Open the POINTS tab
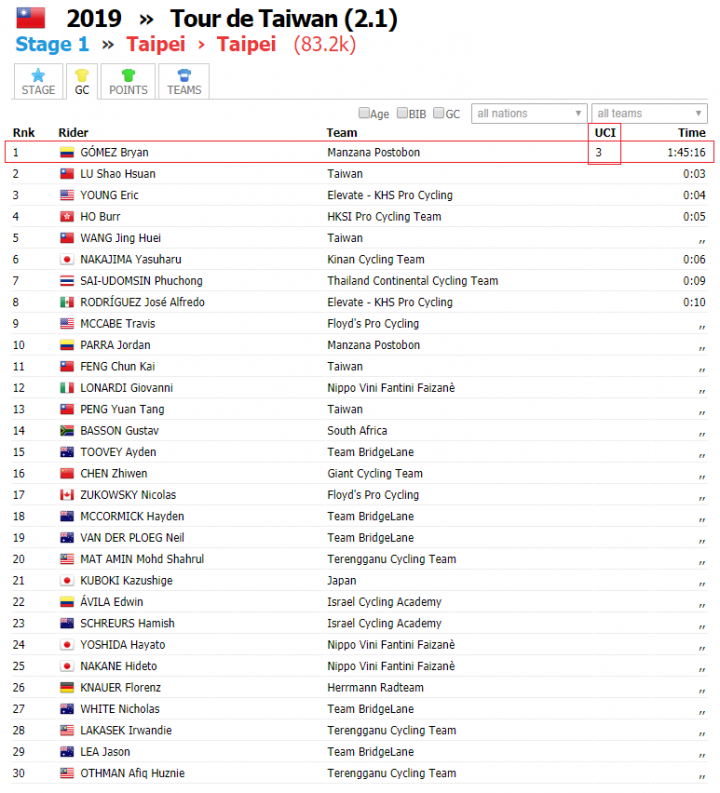Viewport: 720px width, 793px height. [x=128, y=81]
